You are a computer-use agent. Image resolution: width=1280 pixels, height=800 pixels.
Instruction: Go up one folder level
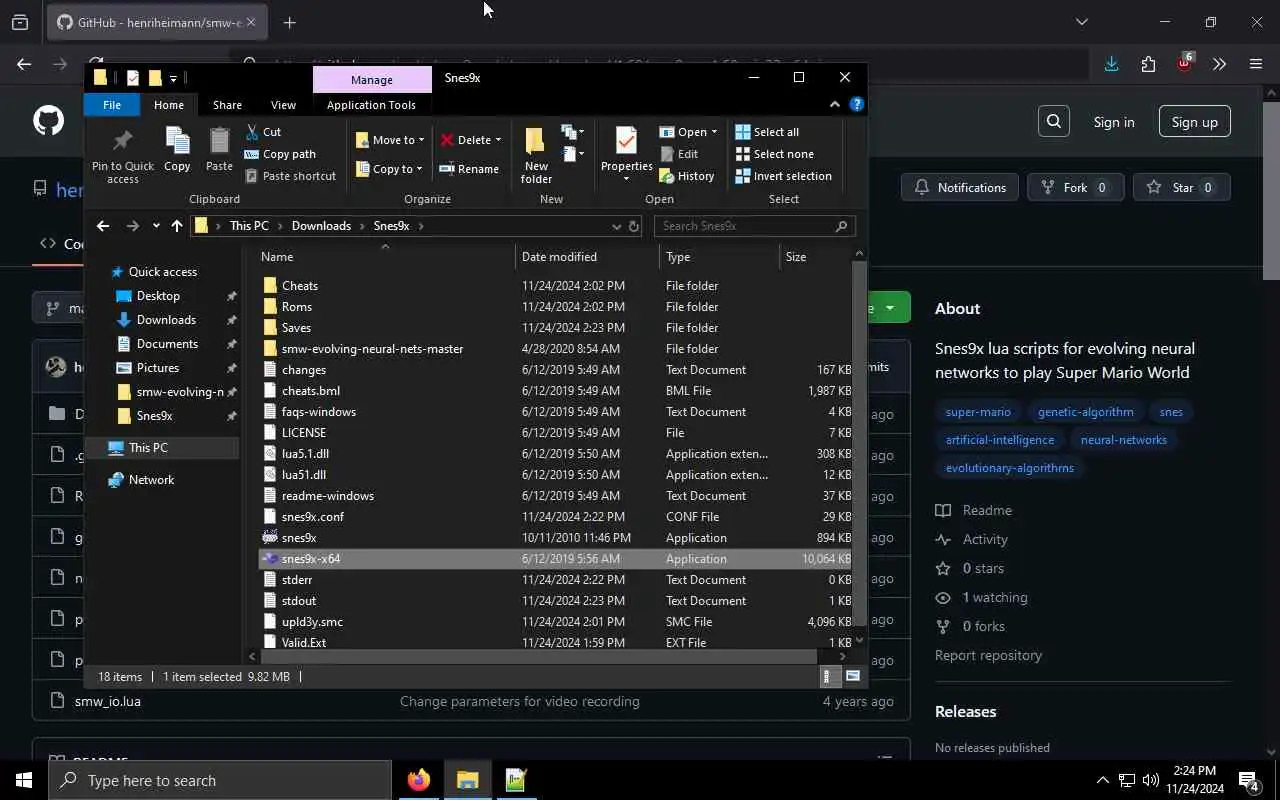pos(177,226)
